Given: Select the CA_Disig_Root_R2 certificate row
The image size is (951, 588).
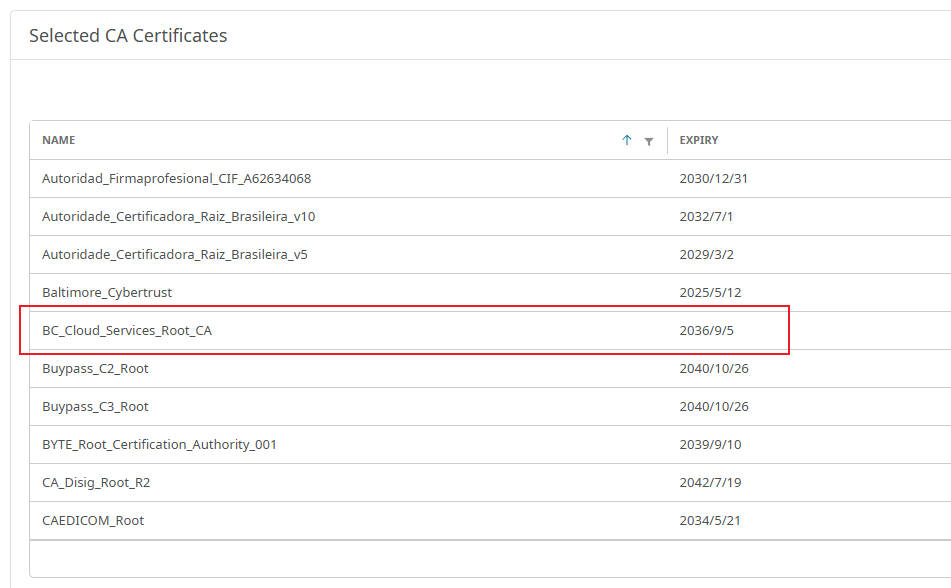Looking at the screenshot, I should pyautogui.click(x=490, y=482).
